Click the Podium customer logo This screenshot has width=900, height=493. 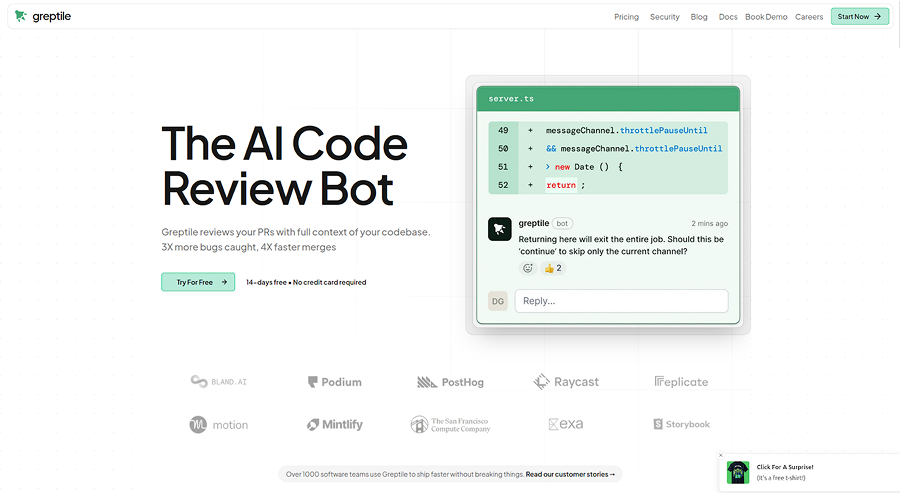click(x=335, y=382)
